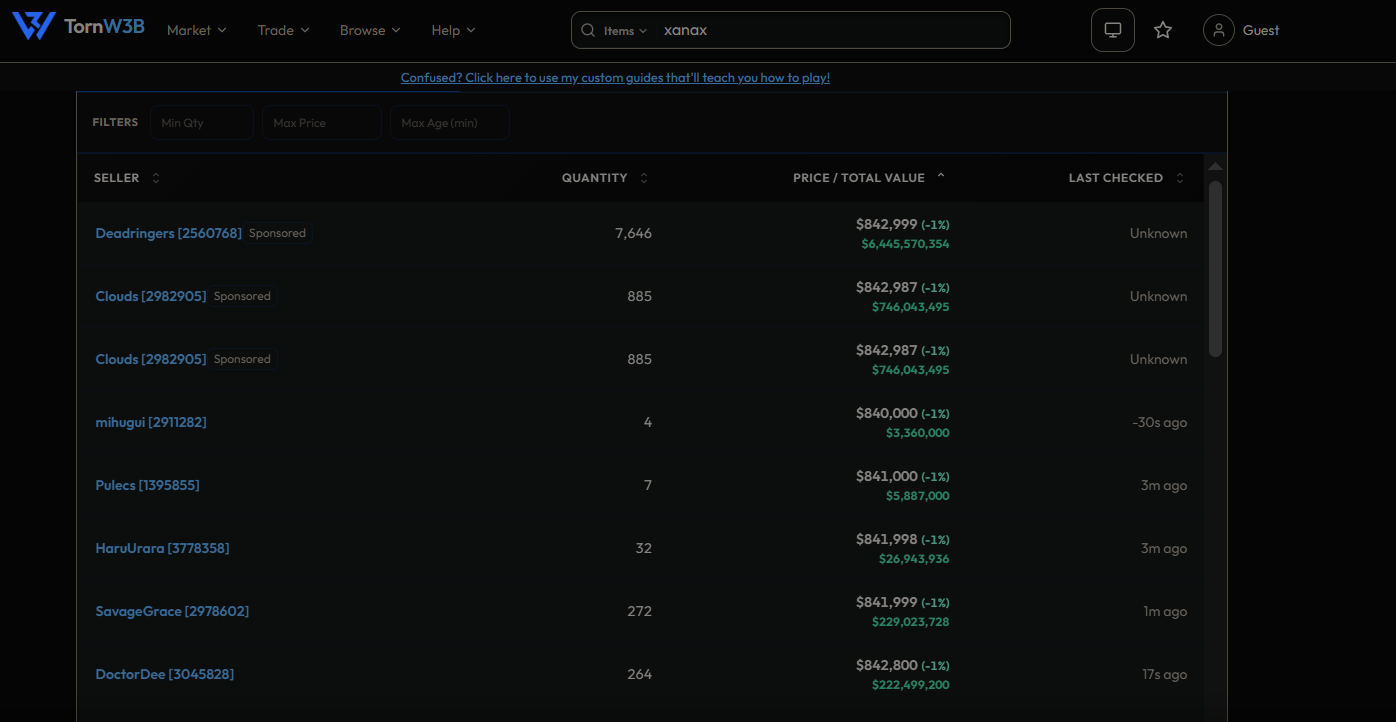1396x722 pixels.
Task: Open seller DoctorDee [3045828] profile
Action: tap(165, 674)
